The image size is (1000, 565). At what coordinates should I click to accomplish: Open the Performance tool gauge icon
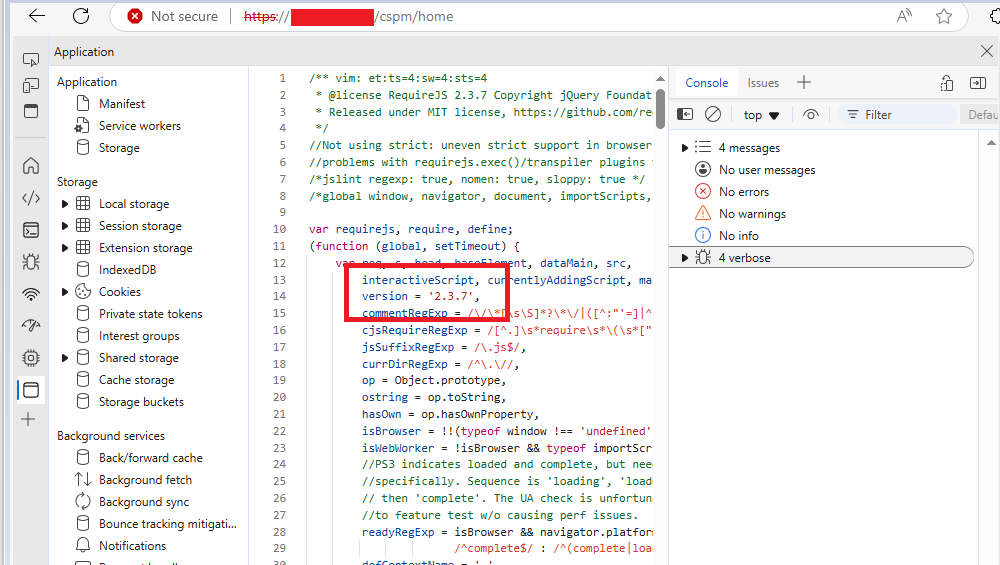point(31,326)
